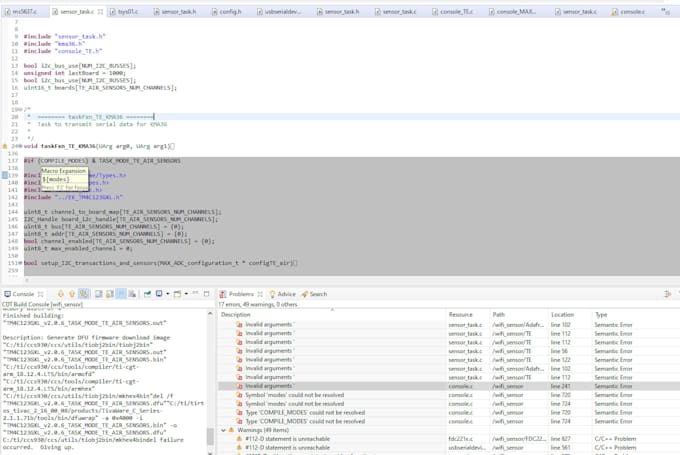Expand folded setup_I2C_transactions function at line 151
This screenshot has width=680, height=455.
click(21, 263)
